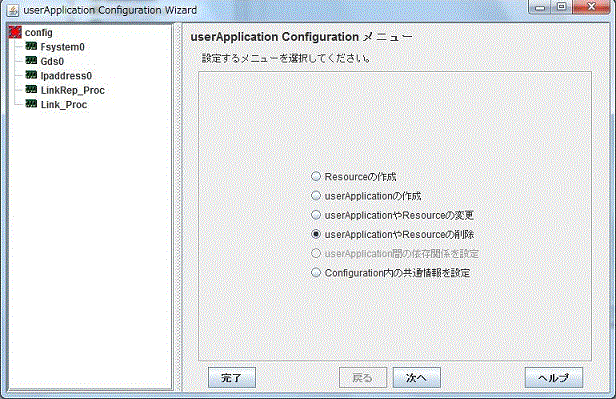
Task: Select userApplicationやResourceの削除 radio option
Action: click(392, 234)
